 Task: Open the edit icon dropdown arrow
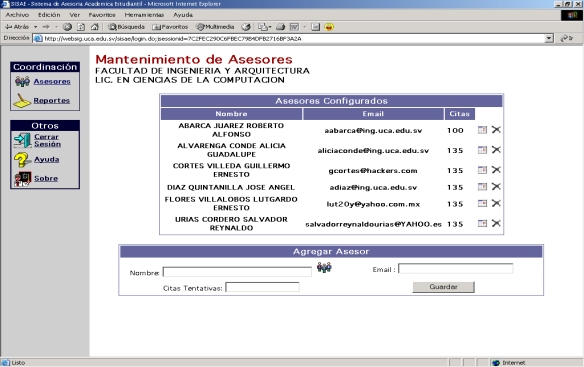(304, 27)
